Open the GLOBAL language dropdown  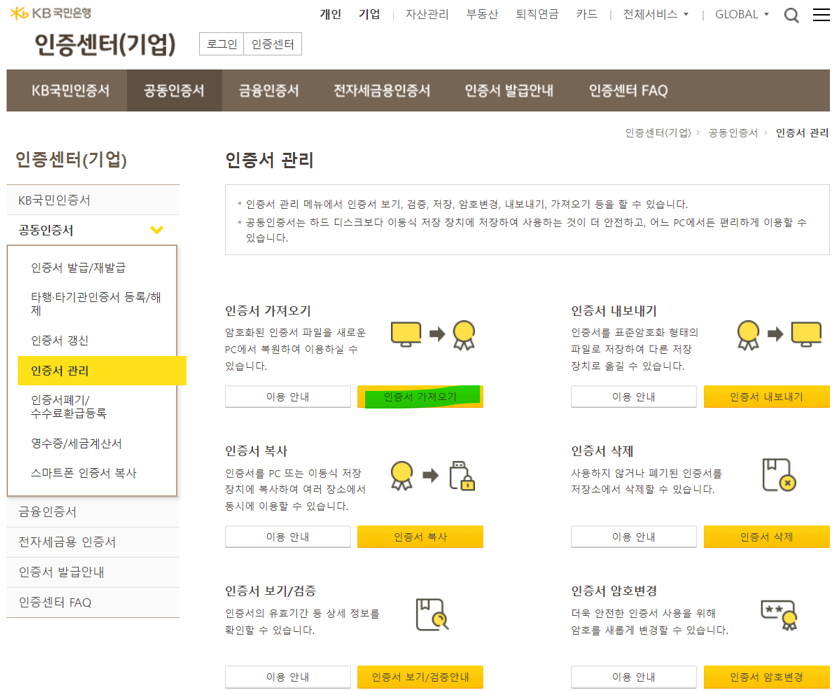point(742,15)
